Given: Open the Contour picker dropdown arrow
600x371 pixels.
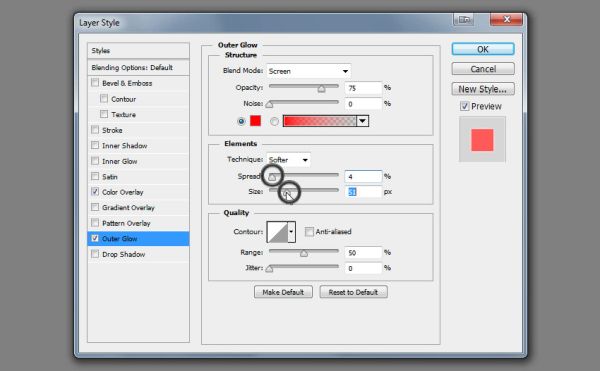Looking at the screenshot, I should (292, 232).
